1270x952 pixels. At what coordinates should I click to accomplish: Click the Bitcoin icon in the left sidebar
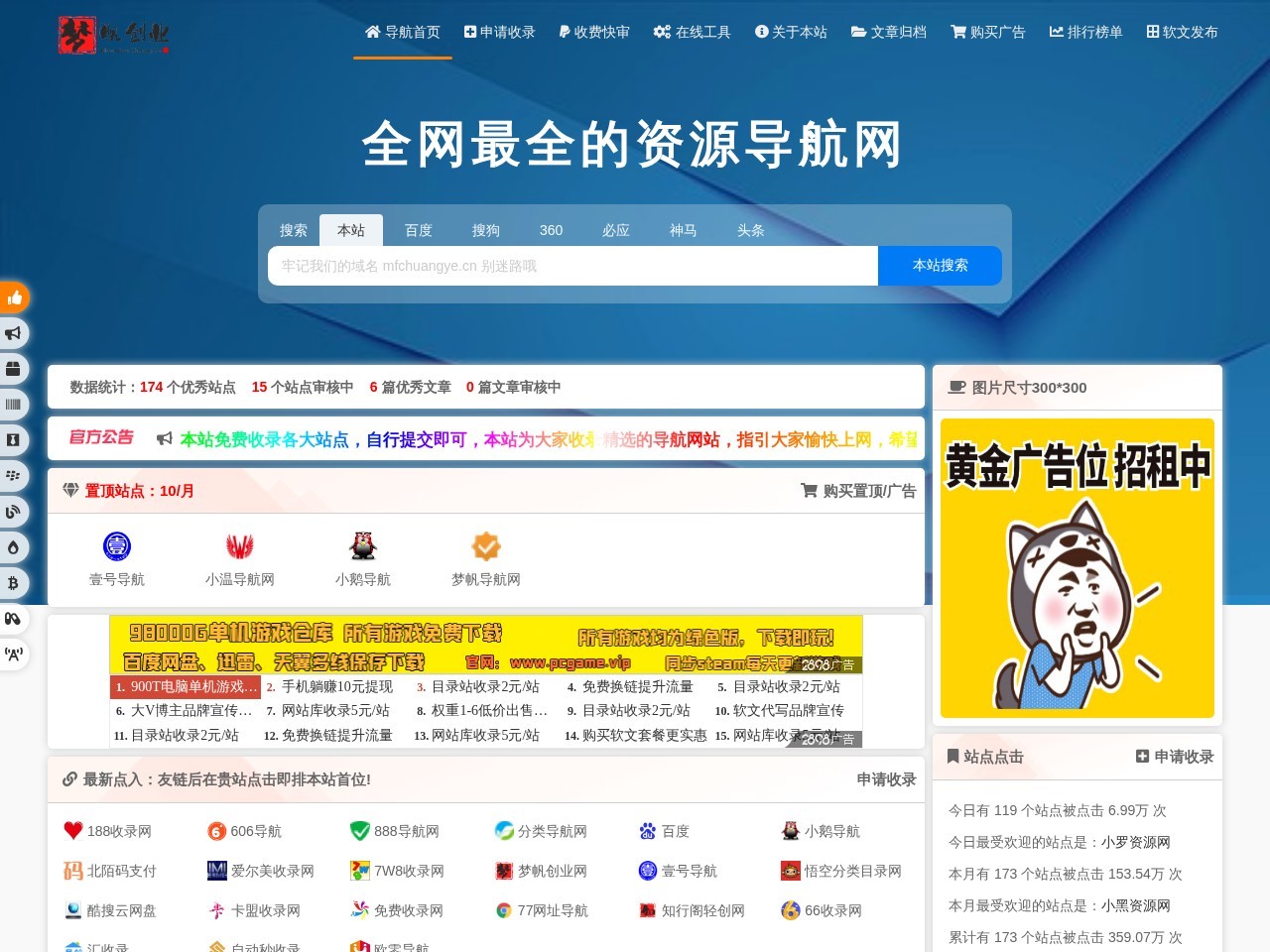14,583
